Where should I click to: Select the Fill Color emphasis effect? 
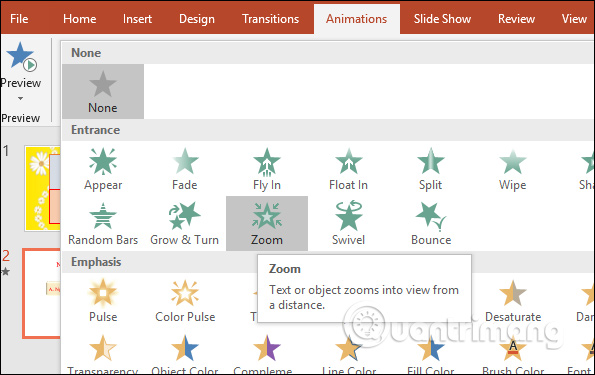(430, 354)
